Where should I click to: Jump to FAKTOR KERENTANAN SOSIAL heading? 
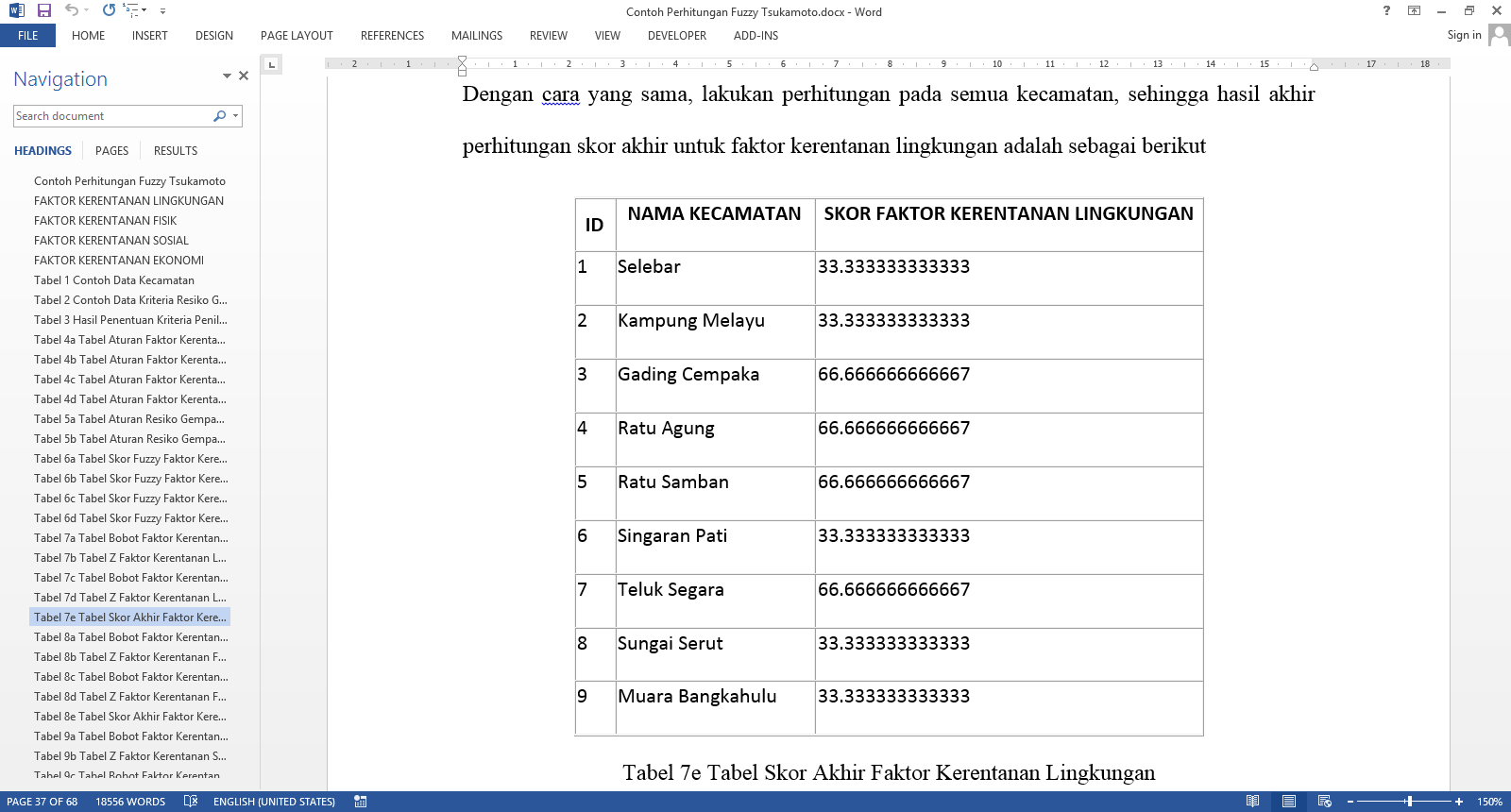coord(111,241)
